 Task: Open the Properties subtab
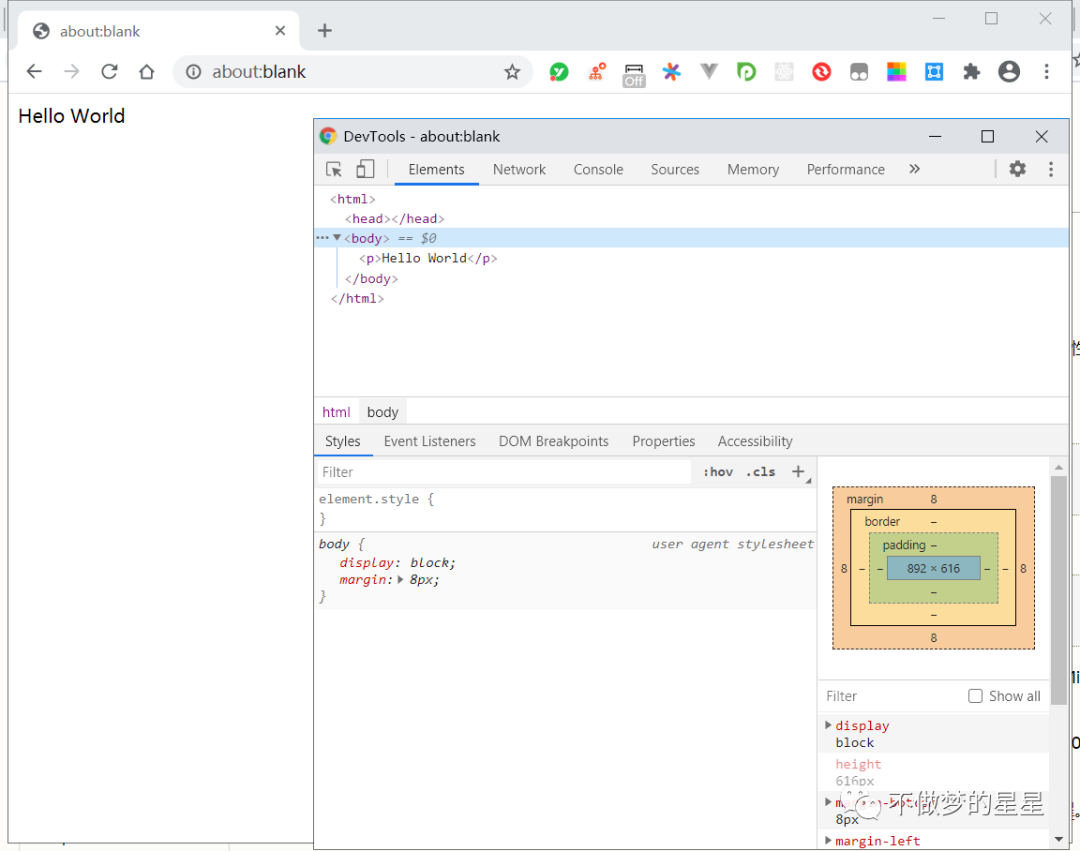click(x=663, y=441)
